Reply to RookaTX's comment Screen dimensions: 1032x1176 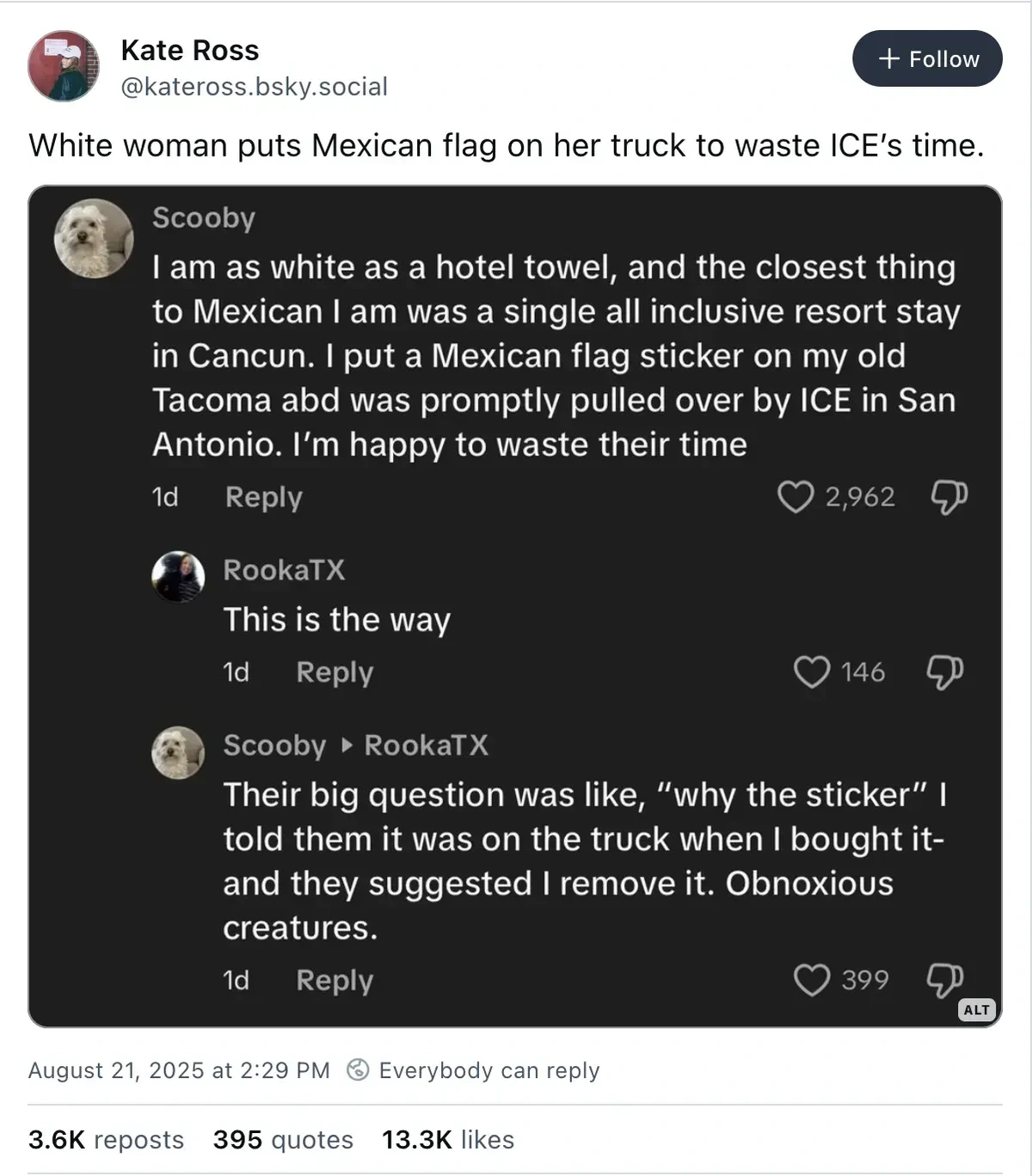(x=335, y=672)
